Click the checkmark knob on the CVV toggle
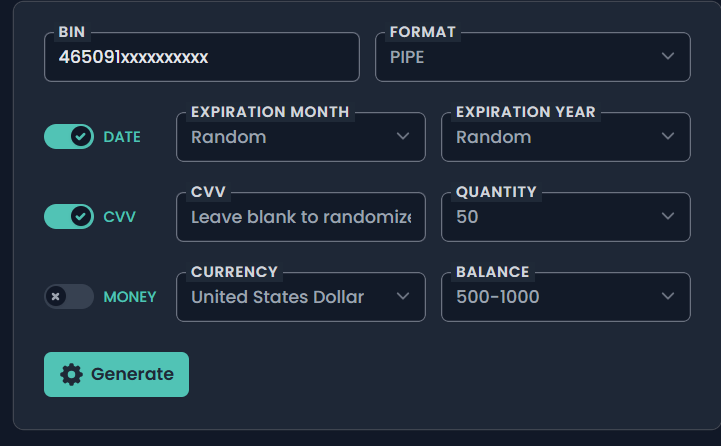 click(81, 216)
